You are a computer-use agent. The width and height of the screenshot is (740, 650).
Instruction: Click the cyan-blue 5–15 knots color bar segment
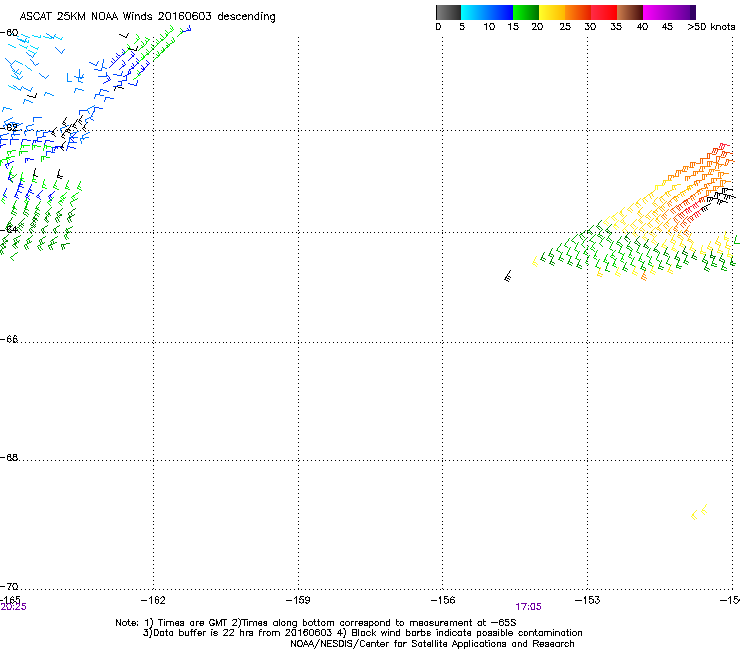(487, 12)
